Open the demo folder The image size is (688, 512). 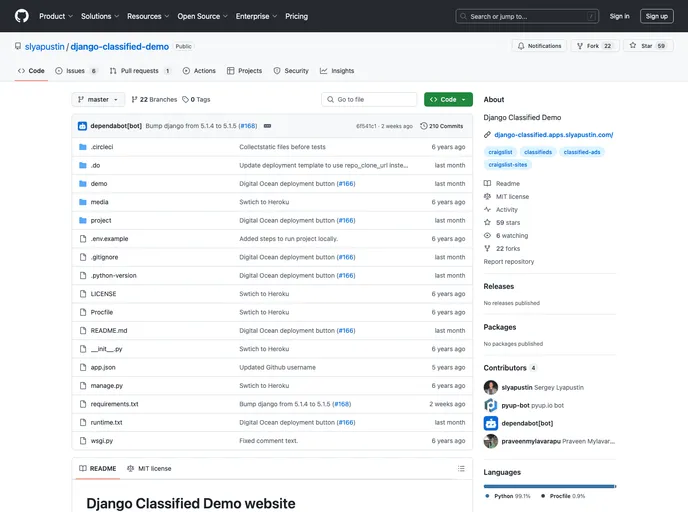coord(99,184)
